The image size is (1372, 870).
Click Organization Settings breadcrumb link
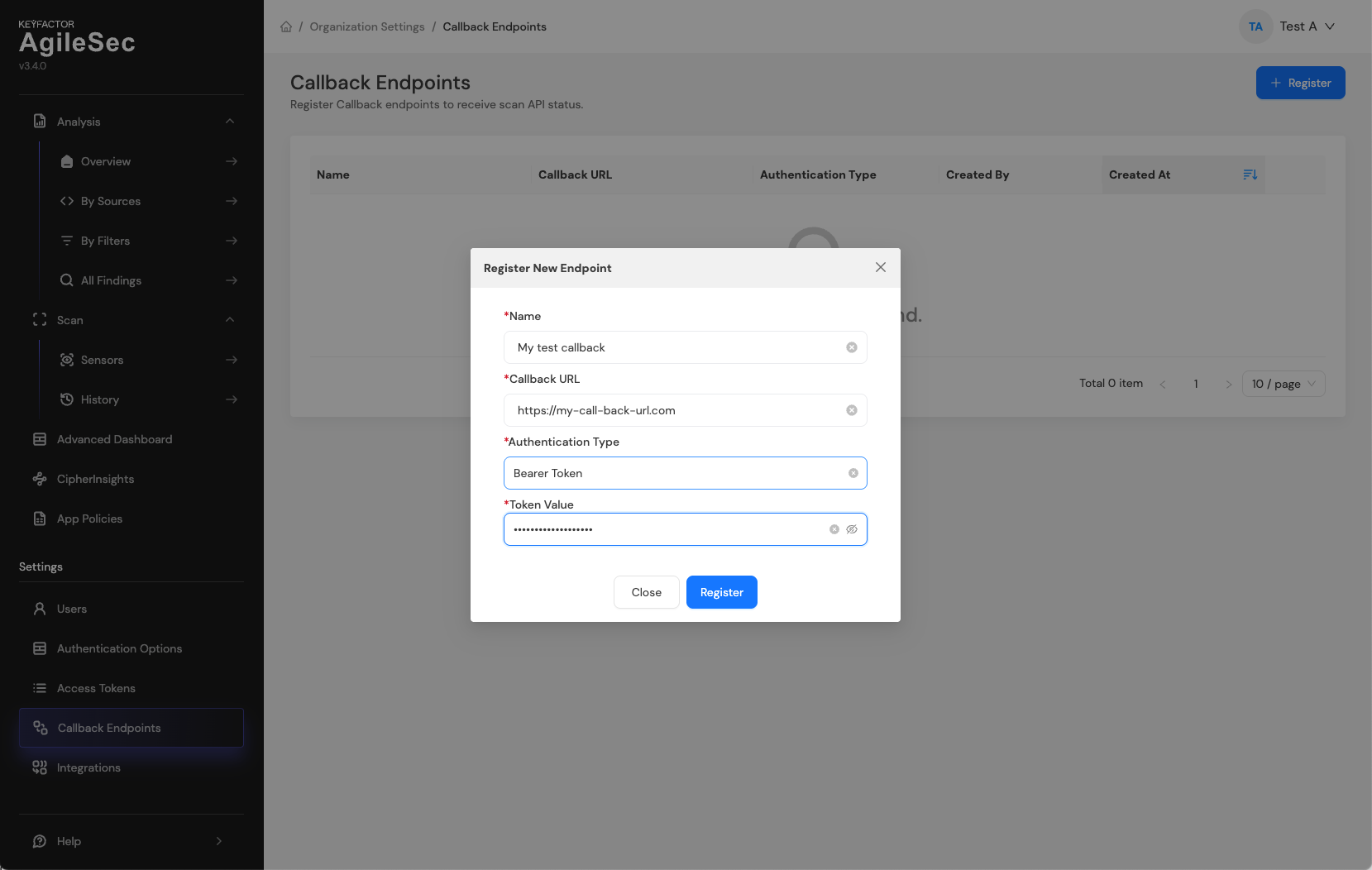pos(367,26)
